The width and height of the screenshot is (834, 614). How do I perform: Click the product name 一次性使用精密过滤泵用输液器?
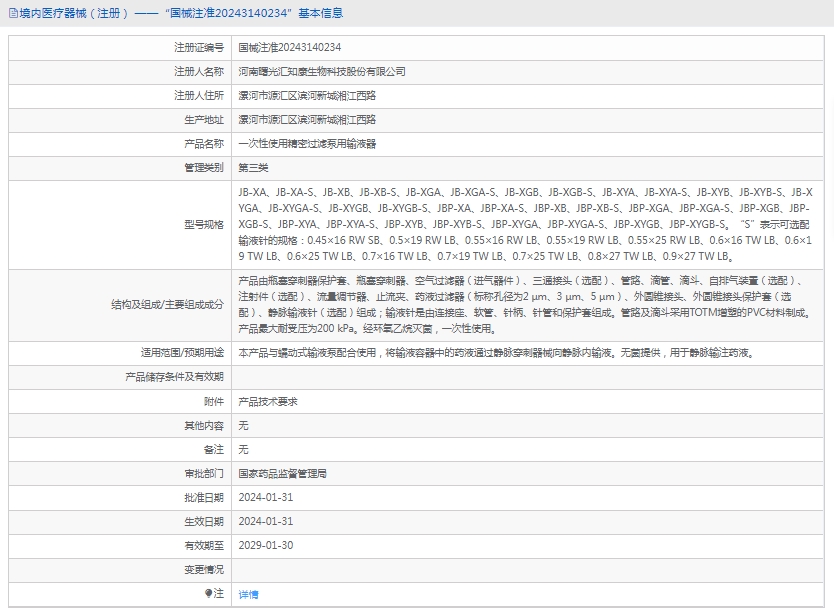click(x=307, y=144)
